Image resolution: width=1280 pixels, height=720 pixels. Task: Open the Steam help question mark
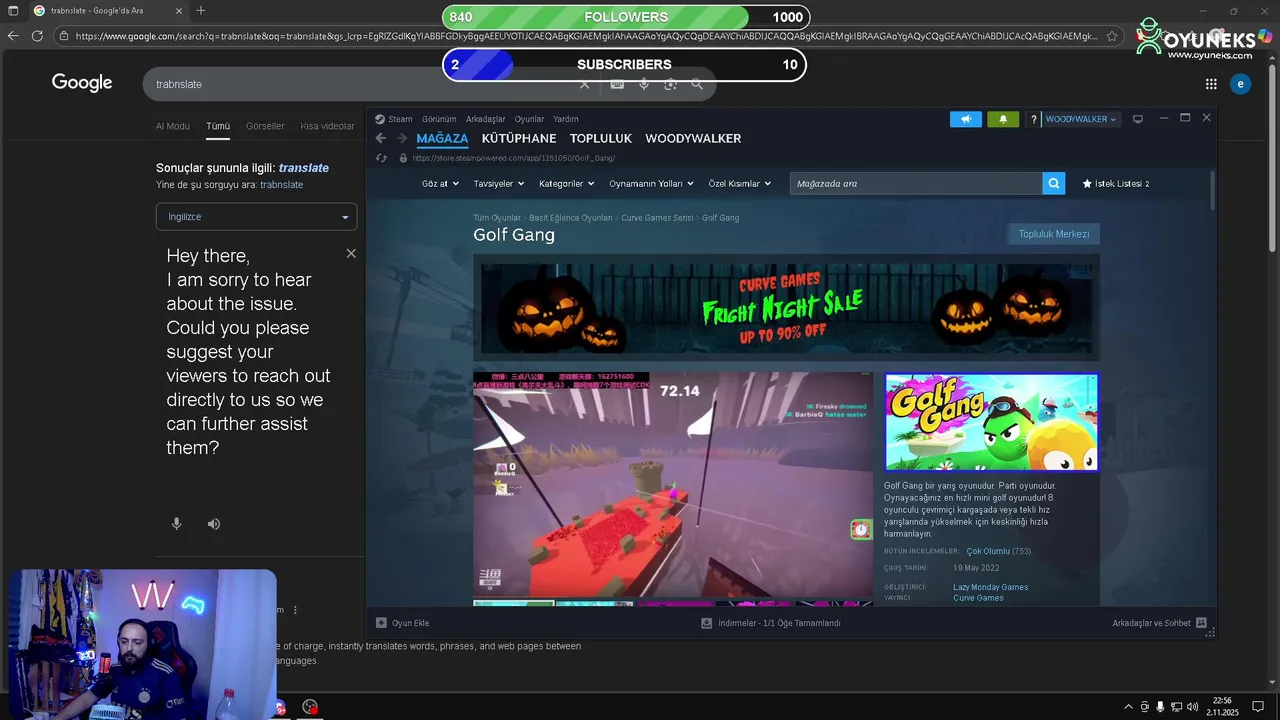point(1033,119)
